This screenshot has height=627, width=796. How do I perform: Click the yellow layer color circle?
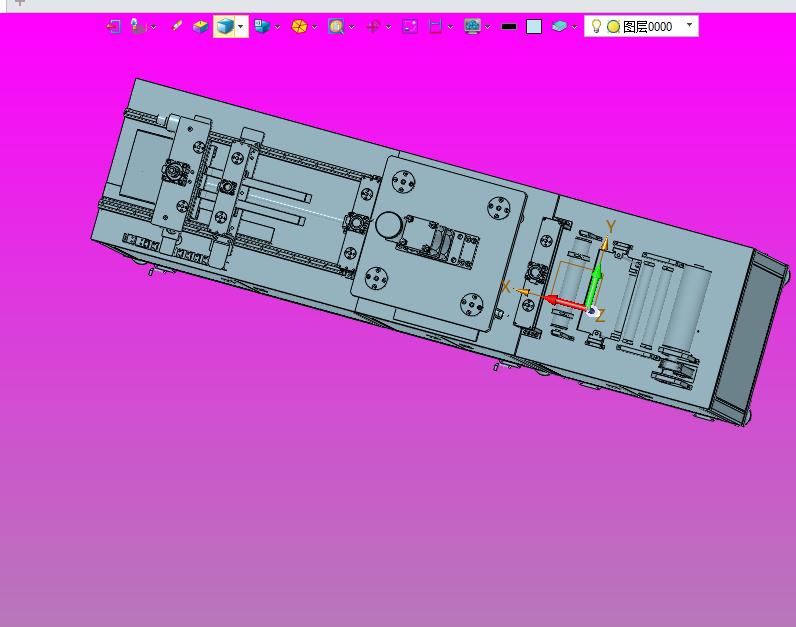coord(613,26)
